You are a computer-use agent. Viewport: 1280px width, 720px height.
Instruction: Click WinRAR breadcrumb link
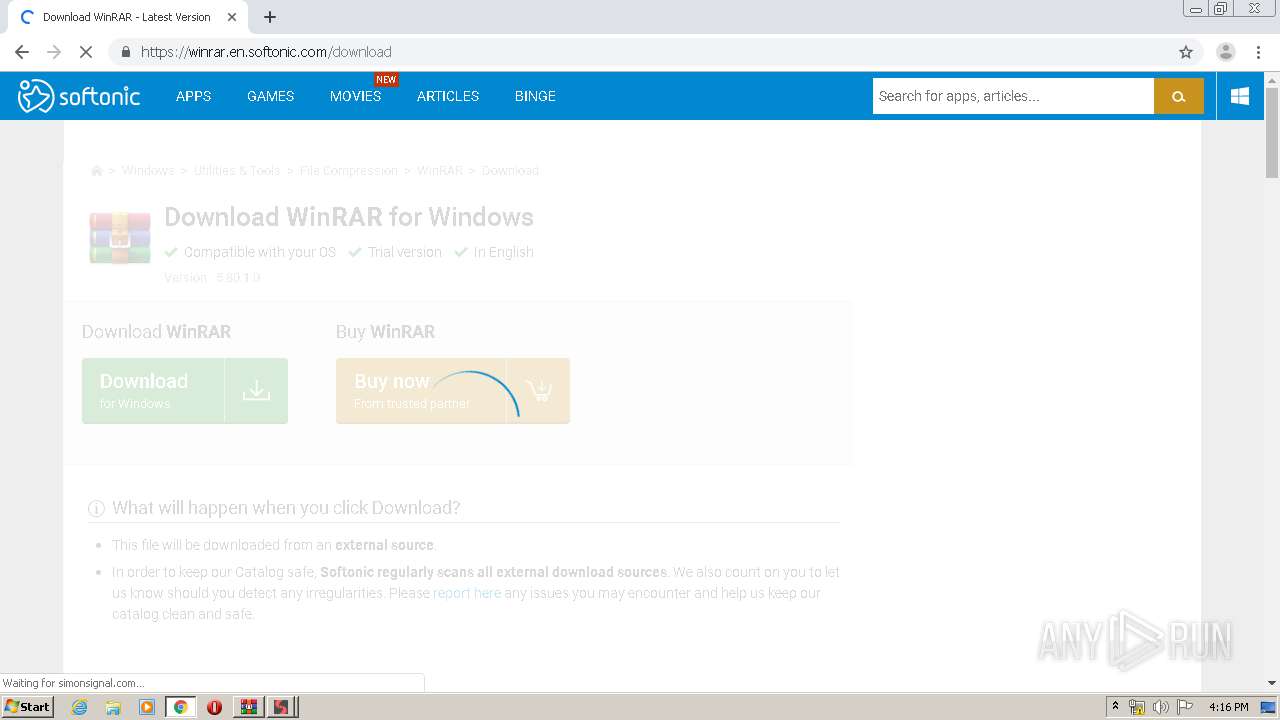click(x=440, y=171)
